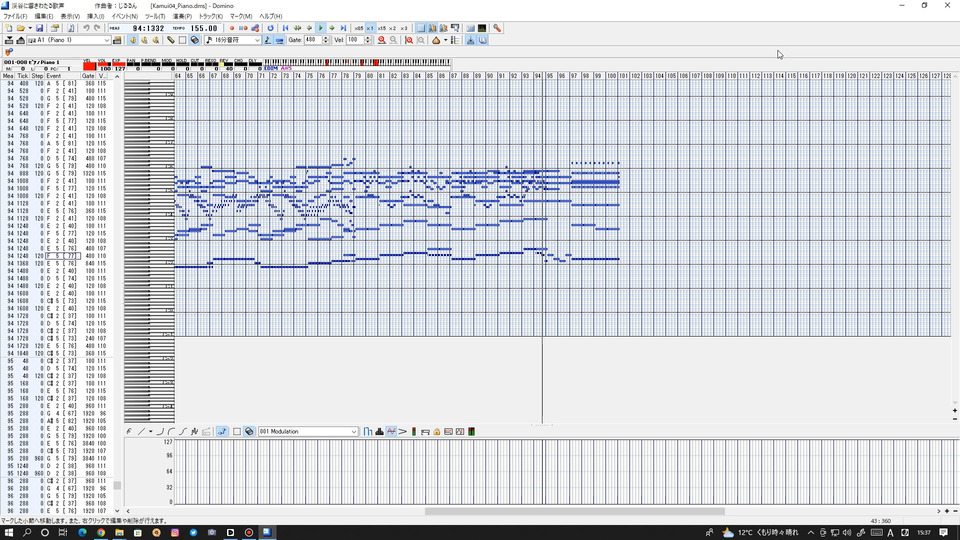Select the straight line tool in controller toolbar
Image resolution: width=960 pixels, height=540 pixels.
pyautogui.click(x=141, y=432)
